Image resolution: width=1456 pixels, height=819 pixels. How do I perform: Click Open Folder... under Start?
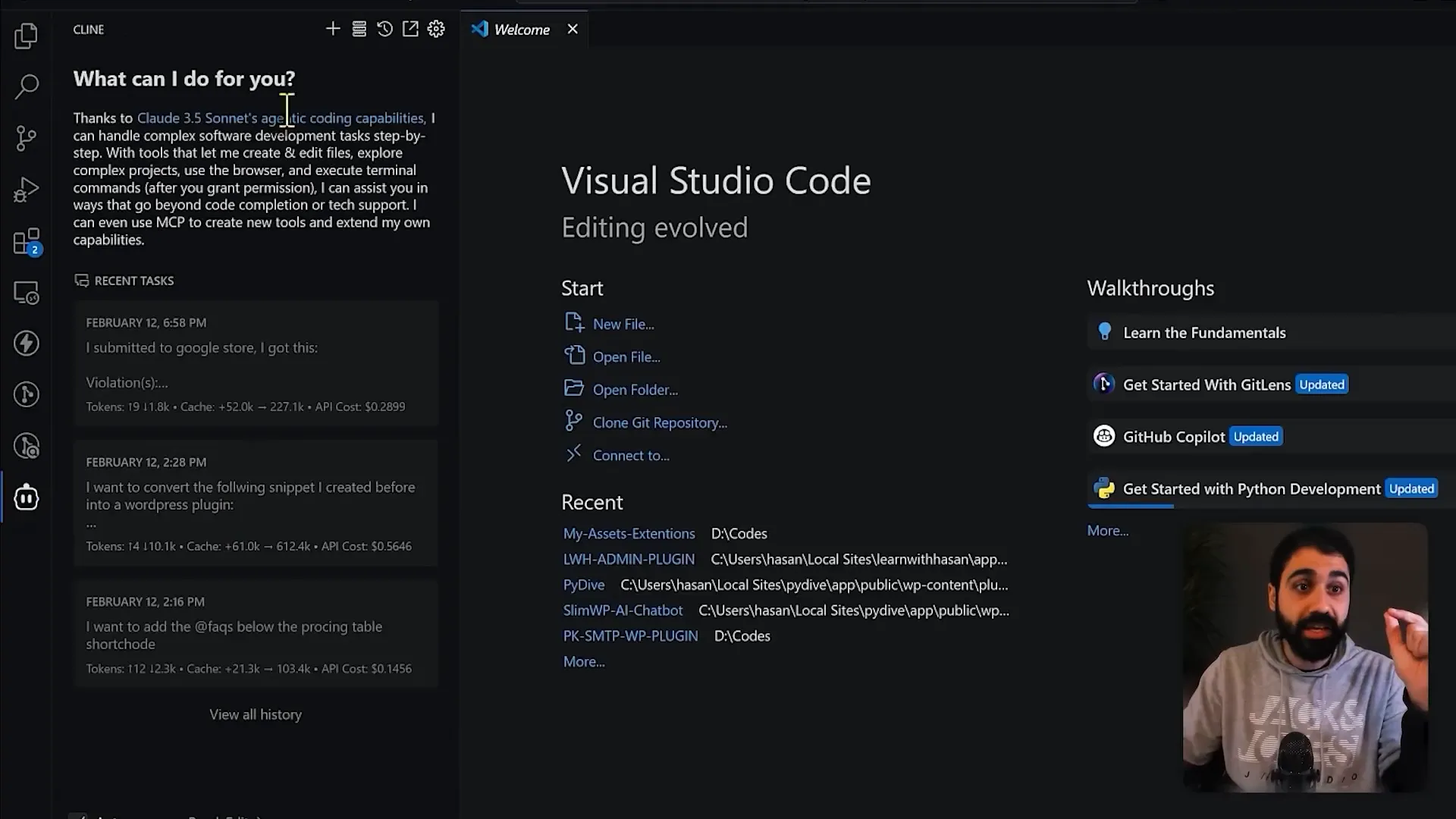[635, 390]
